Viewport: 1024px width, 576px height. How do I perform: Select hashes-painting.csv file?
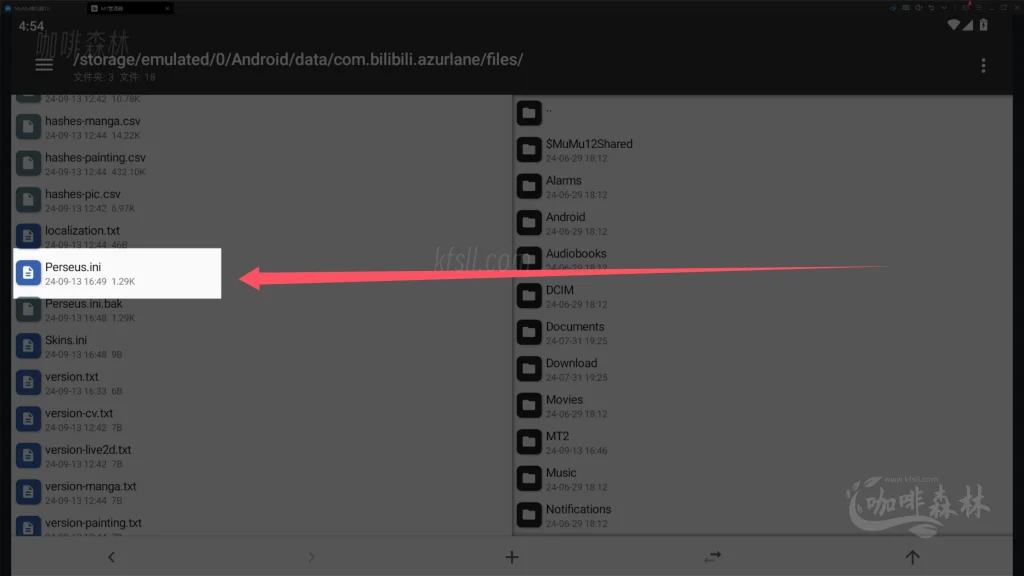(261, 164)
